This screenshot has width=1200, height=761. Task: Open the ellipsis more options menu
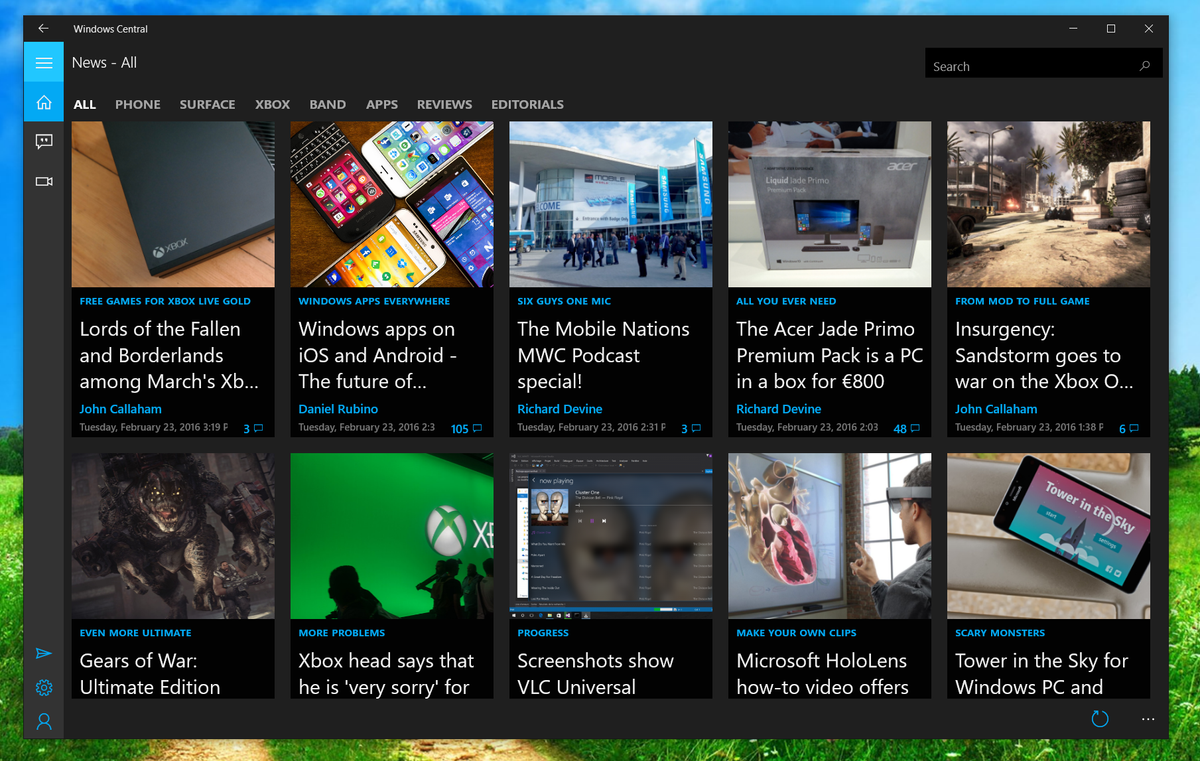(1148, 719)
